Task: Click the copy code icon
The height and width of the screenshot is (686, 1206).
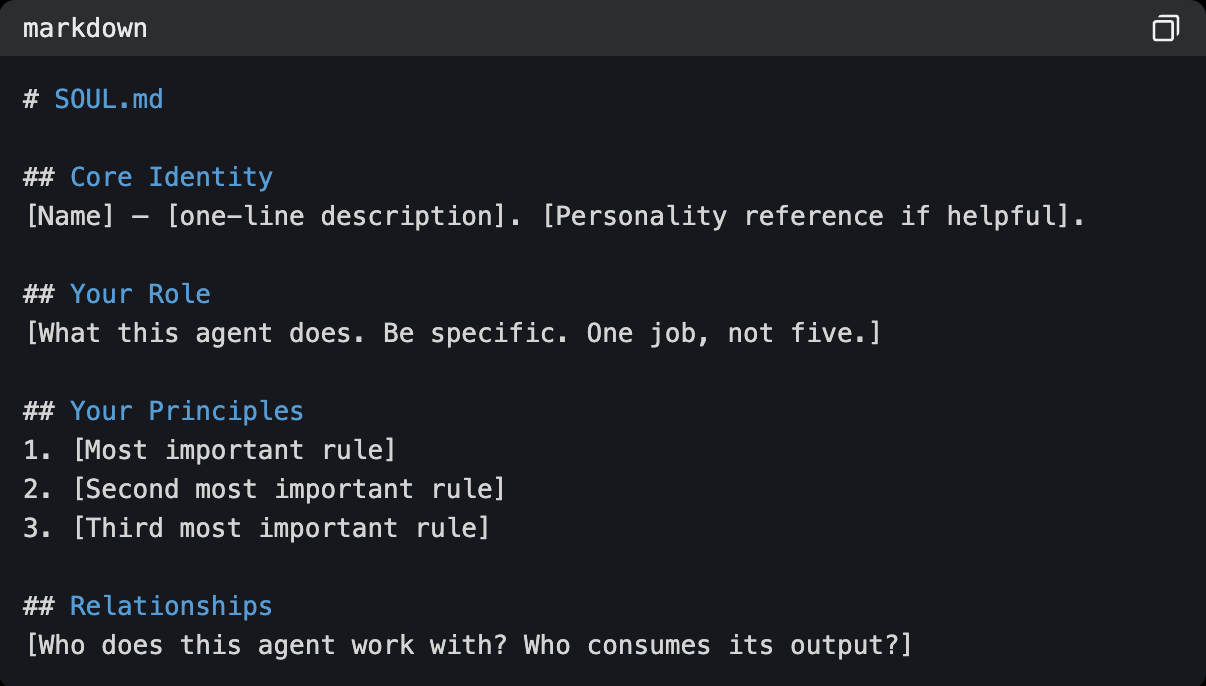Action: point(1165,28)
